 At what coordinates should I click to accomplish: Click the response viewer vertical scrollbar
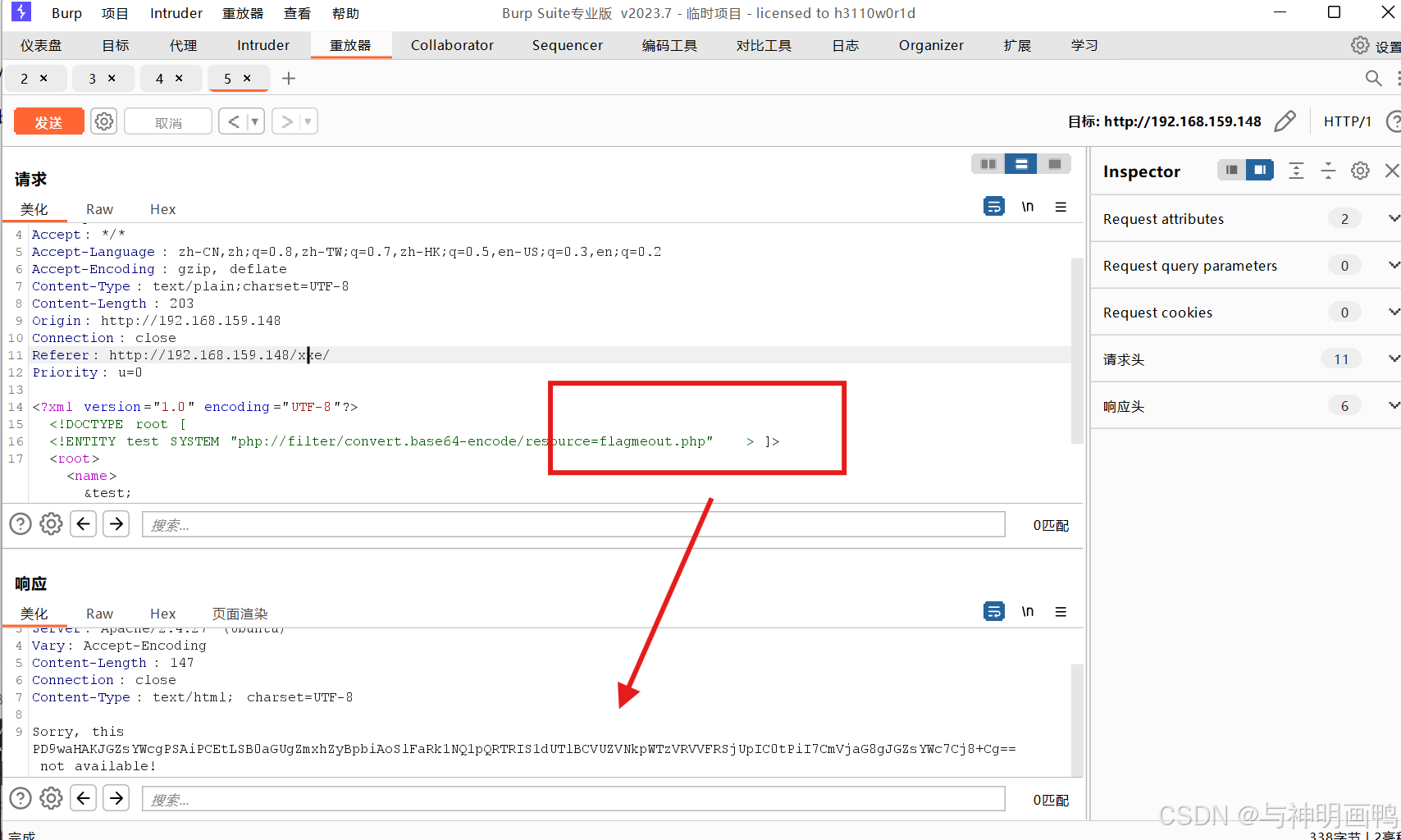[x=1077, y=719]
